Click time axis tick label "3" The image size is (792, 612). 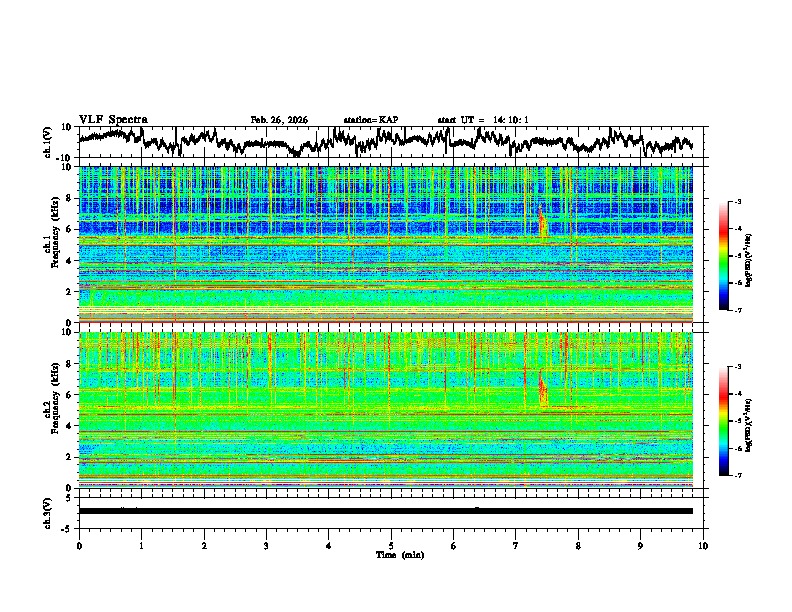click(266, 546)
